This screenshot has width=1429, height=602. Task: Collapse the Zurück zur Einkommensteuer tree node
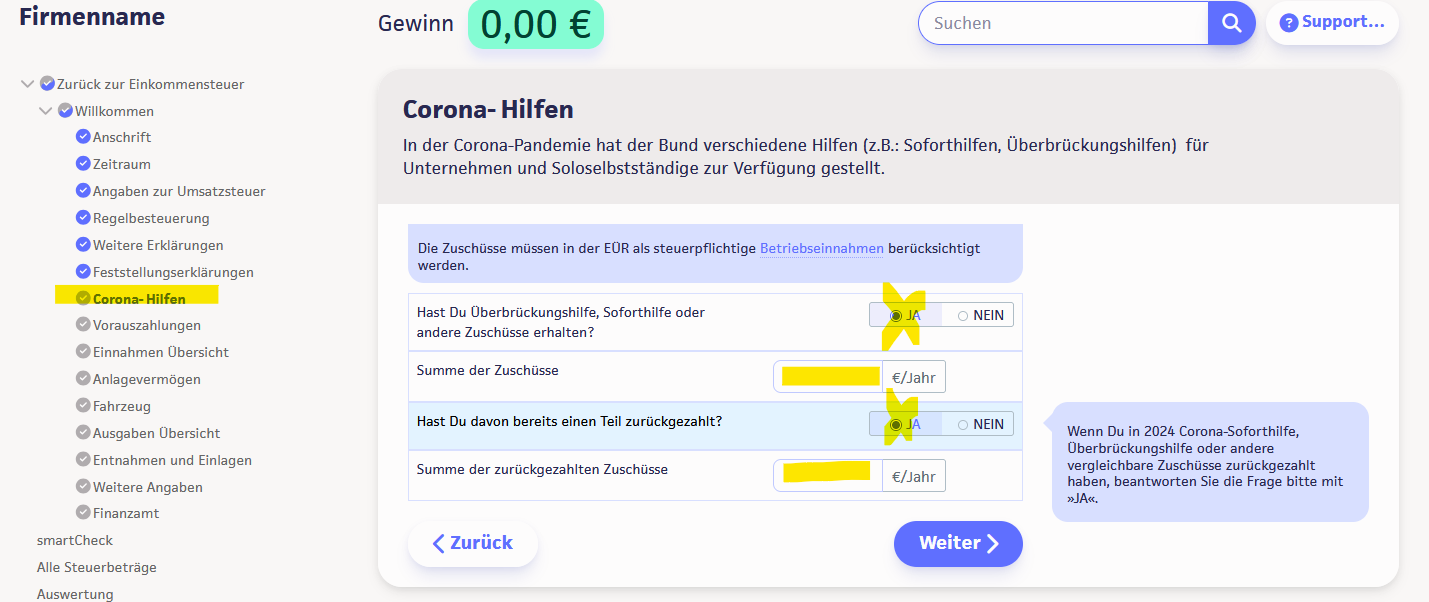click(x=27, y=84)
